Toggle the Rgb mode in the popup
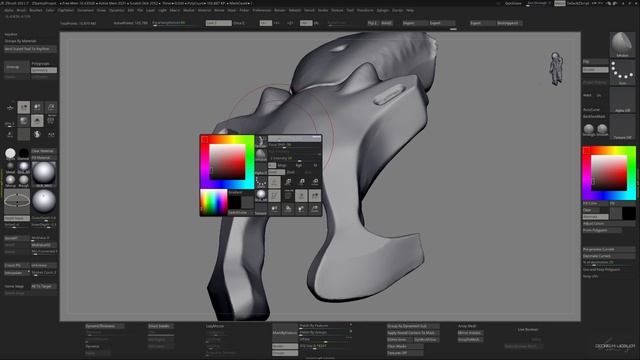Image resolution: width=640 pixels, height=360 pixels. (299, 165)
